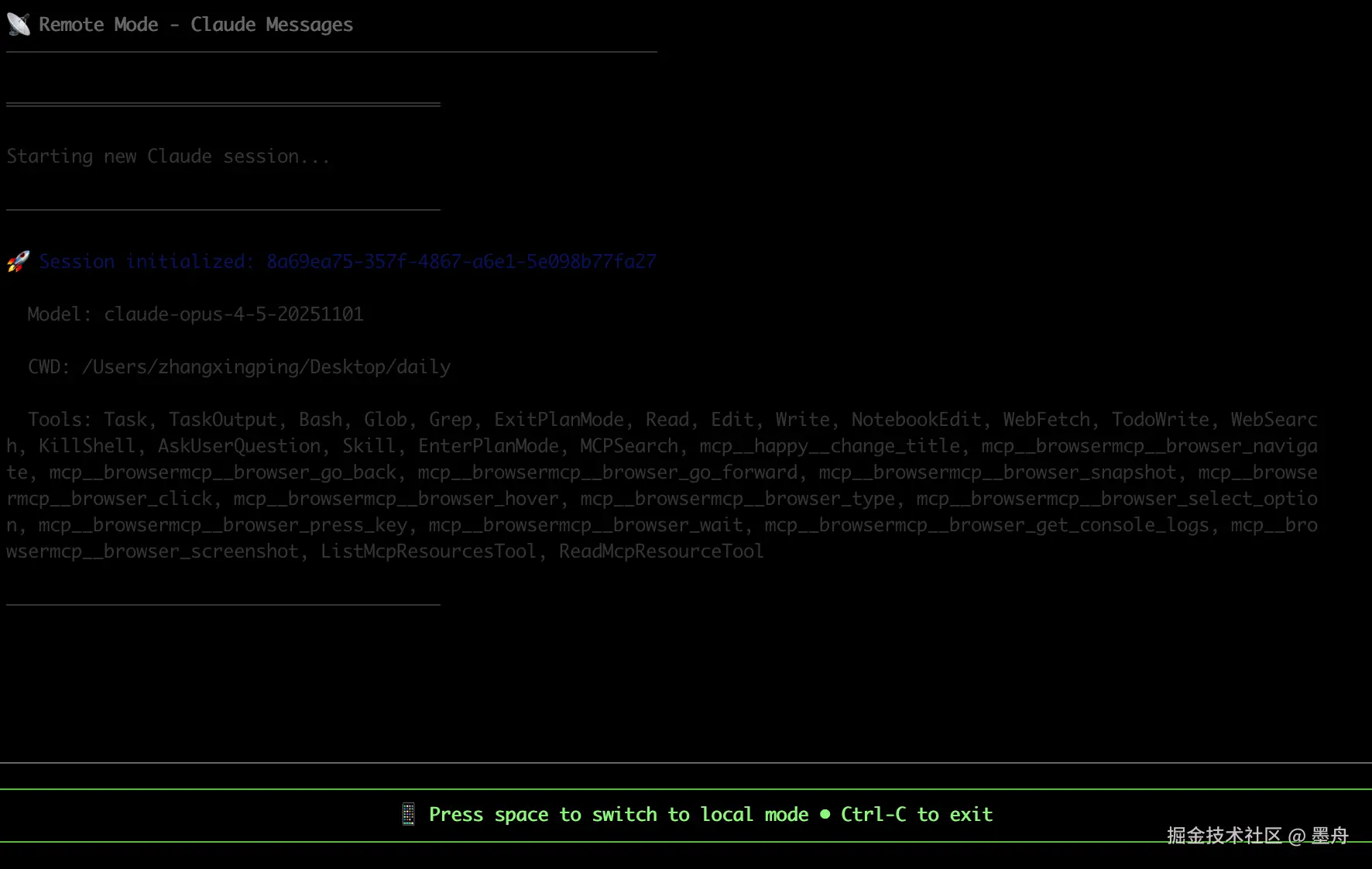Click the session ID 8a69ea75-357f-4867-a6e1-5e098b77fa27
The height and width of the screenshot is (869, 1372).
coord(461,262)
